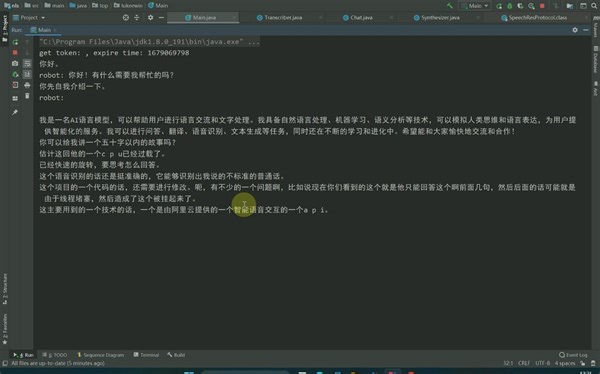Viewport: 600px width, 374px height.
Task: Open the TODO tool window
Action: coord(54,355)
